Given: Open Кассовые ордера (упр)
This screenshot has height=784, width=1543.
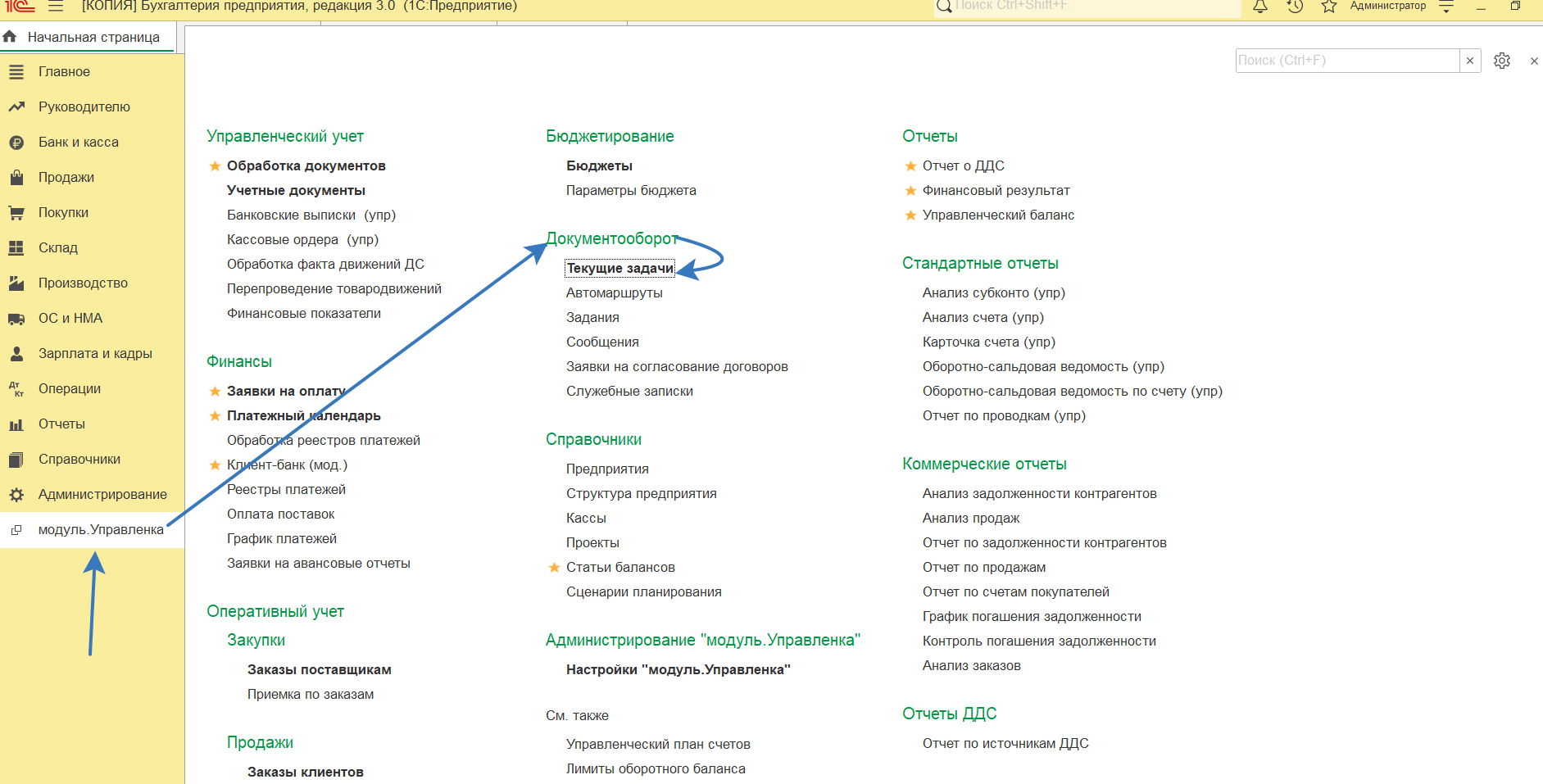Looking at the screenshot, I should (x=302, y=240).
